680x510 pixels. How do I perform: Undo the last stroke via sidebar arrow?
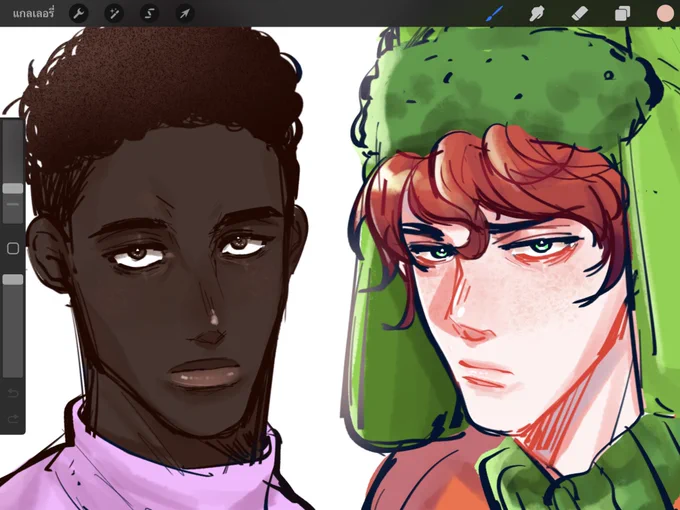click(13, 393)
